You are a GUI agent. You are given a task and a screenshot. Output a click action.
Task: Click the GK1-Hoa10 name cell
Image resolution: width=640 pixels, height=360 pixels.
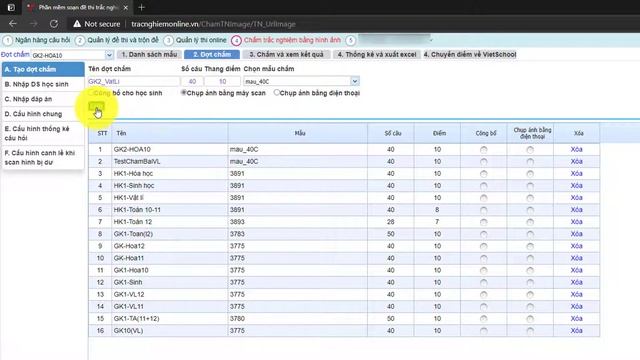[170, 270]
